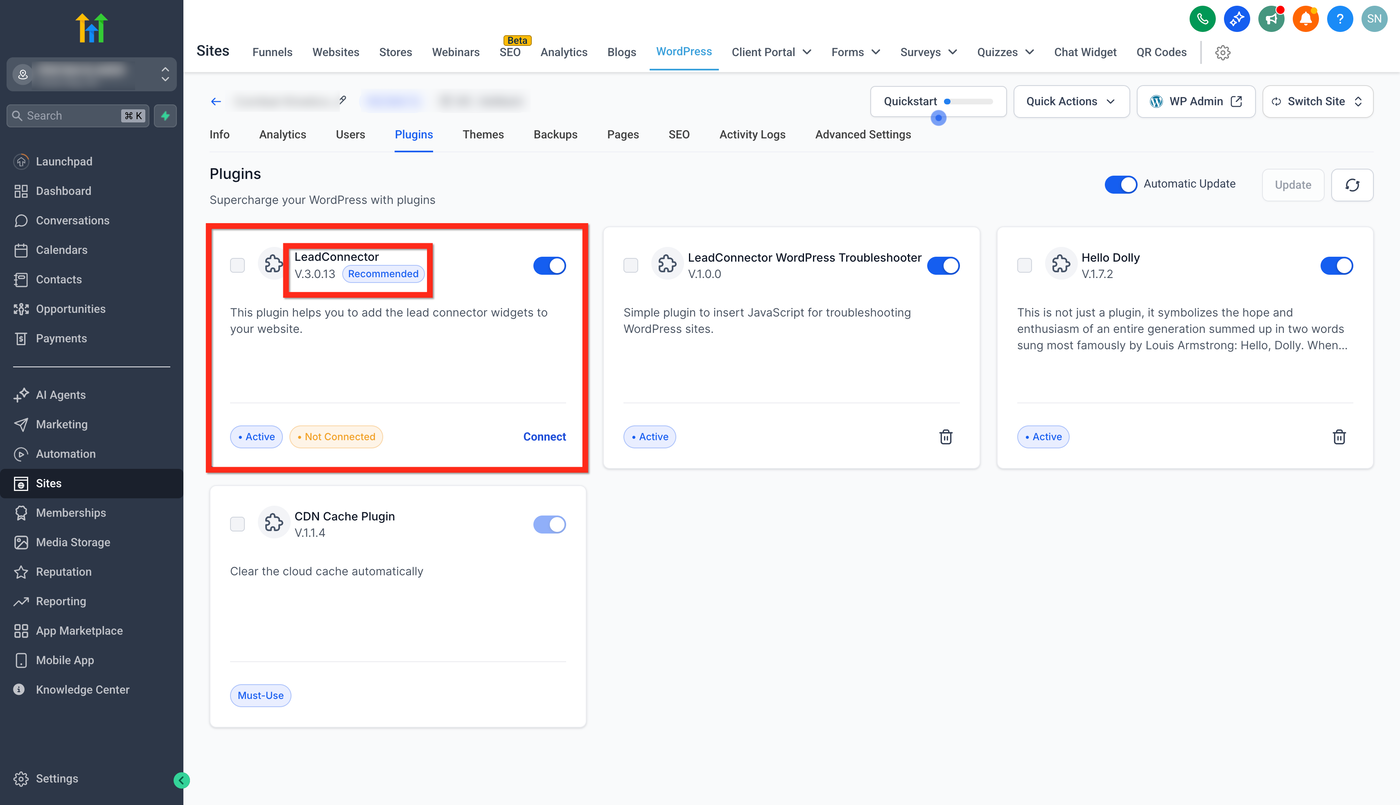Toggle the LeadConnector plugin switch

click(550, 265)
